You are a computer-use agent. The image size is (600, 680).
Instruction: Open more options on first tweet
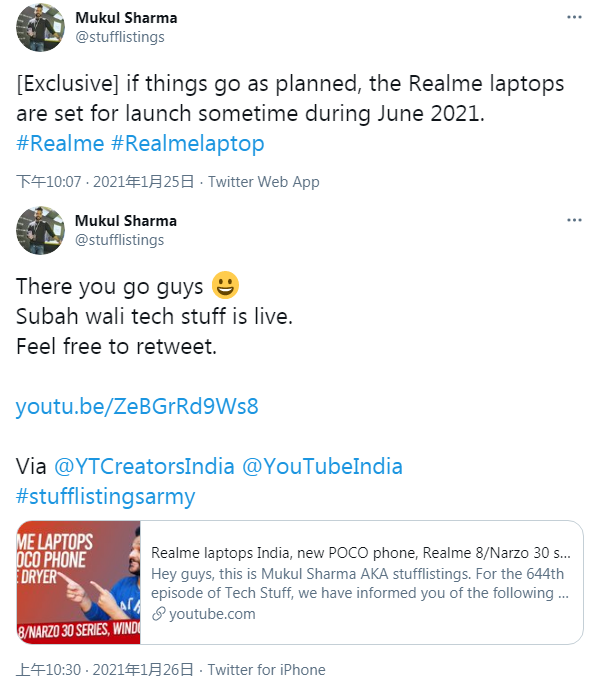click(x=573, y=17)
